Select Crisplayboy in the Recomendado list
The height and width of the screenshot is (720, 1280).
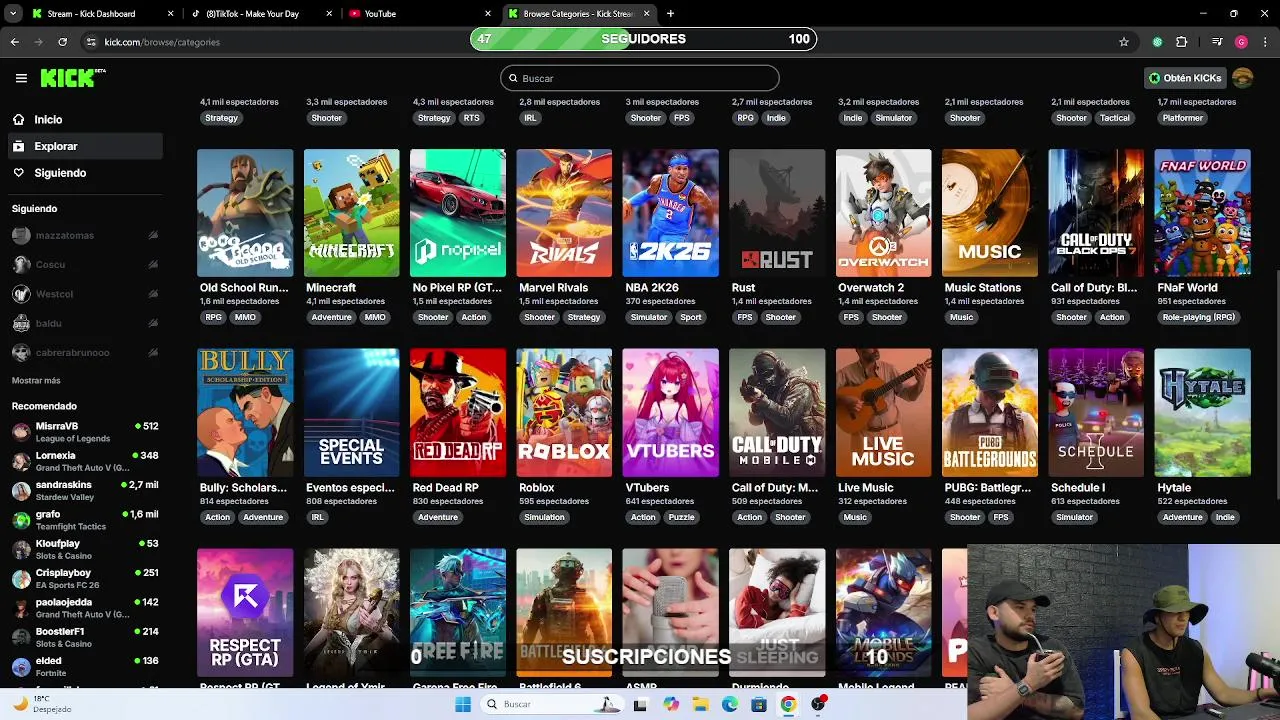click(x=85, y=578)
